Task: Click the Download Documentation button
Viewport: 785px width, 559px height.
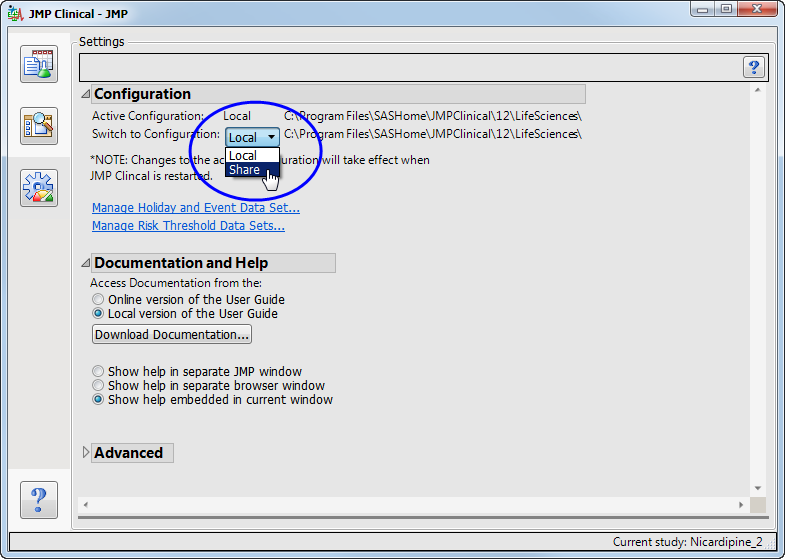Action: pos(172,334)
